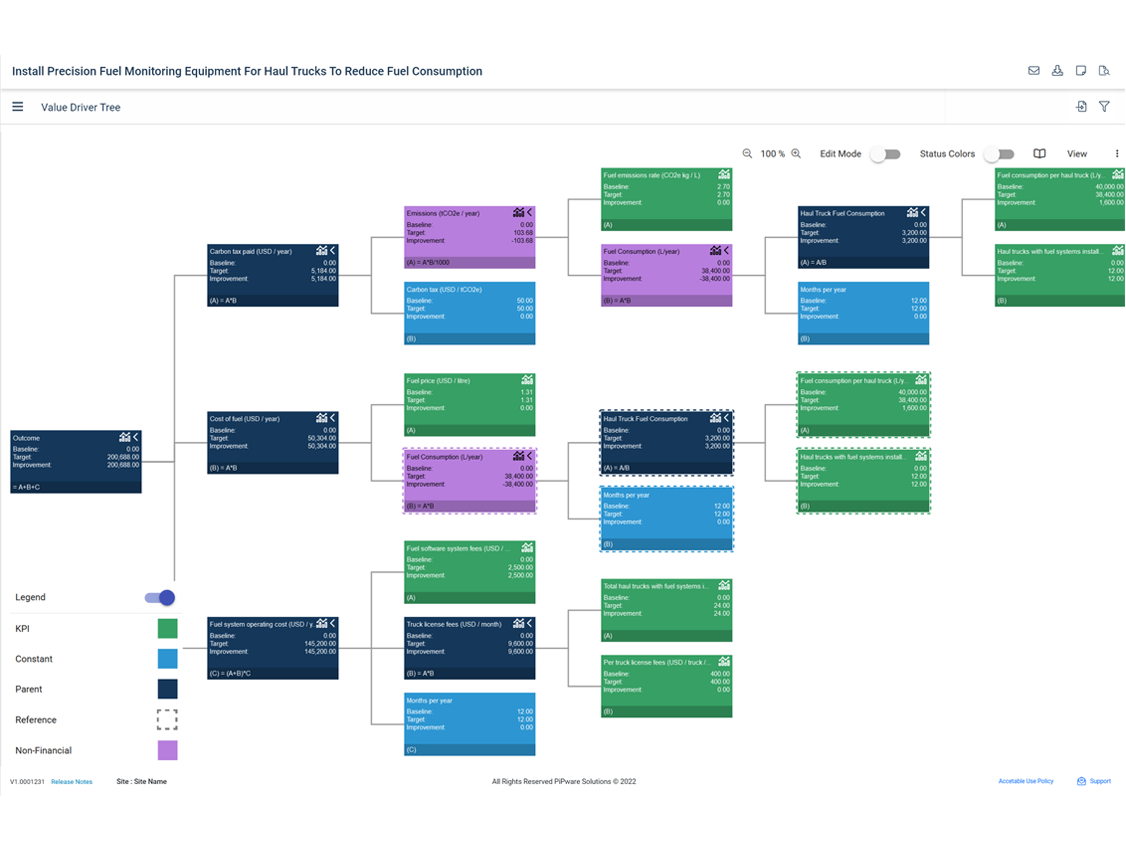Click the zoom out magnifier

(747, 154)
